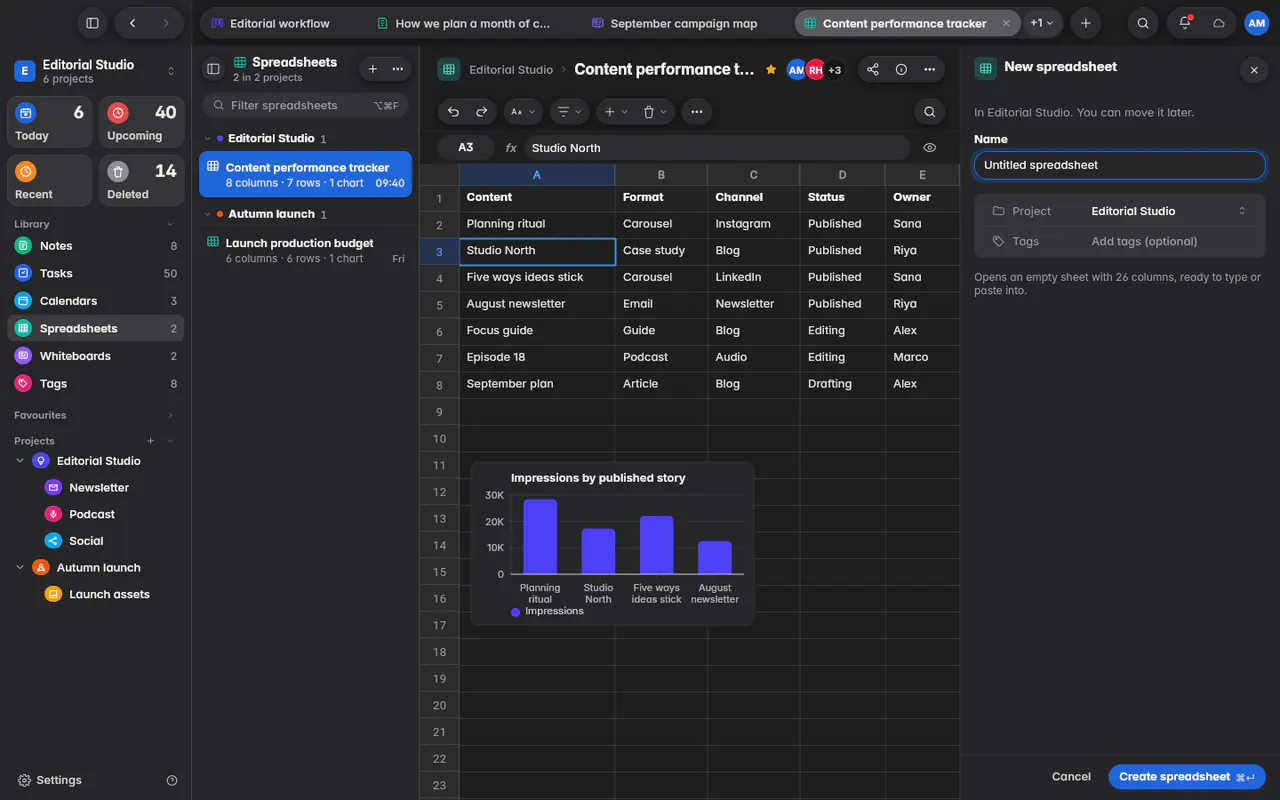Open Calendars in the Library

pos(96,301)
